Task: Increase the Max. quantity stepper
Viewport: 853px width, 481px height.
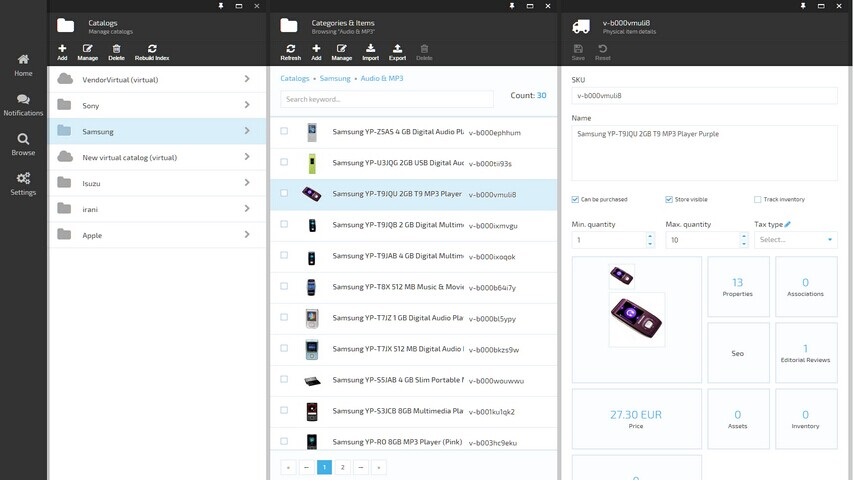Action: coord(744,236)
